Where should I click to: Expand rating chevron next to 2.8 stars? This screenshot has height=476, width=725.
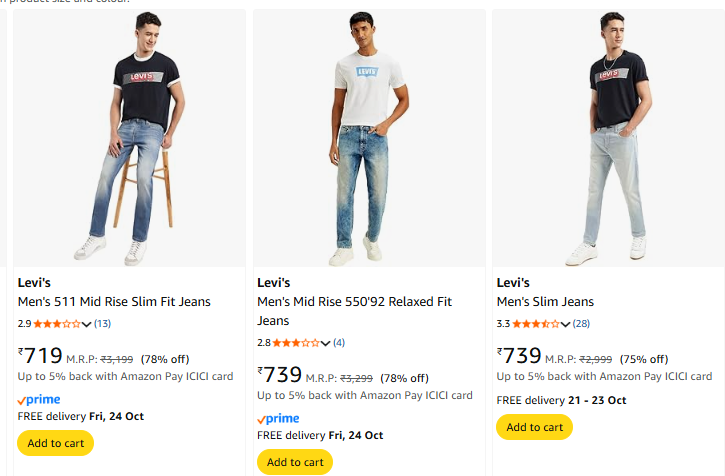(x=326, y=343)
